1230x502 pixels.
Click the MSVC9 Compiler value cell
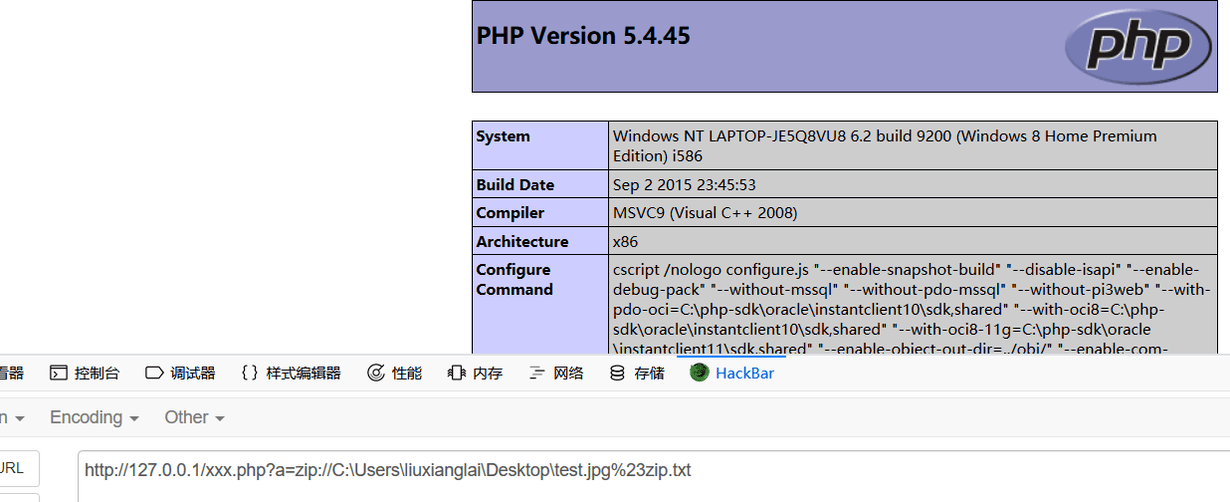pyautogui.click(x=913, y=213)
